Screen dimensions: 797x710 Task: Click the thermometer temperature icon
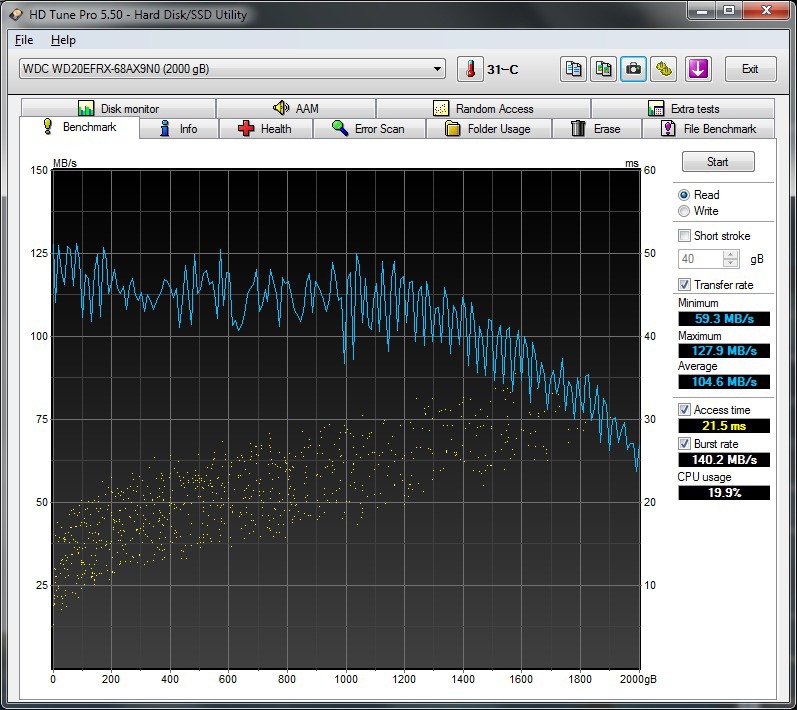click(470, 69)
